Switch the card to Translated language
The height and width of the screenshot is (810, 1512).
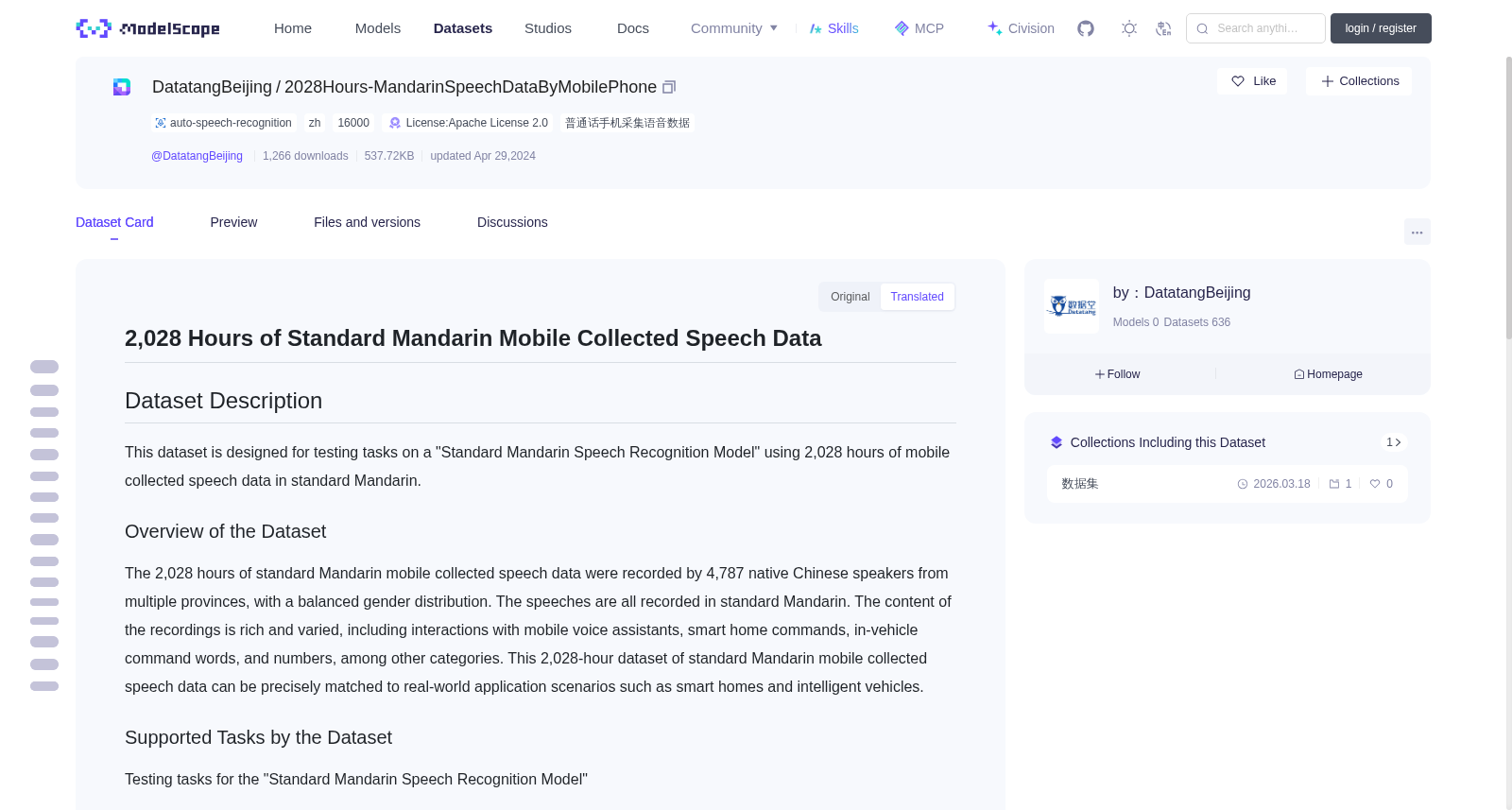click(x=917, y=297)
